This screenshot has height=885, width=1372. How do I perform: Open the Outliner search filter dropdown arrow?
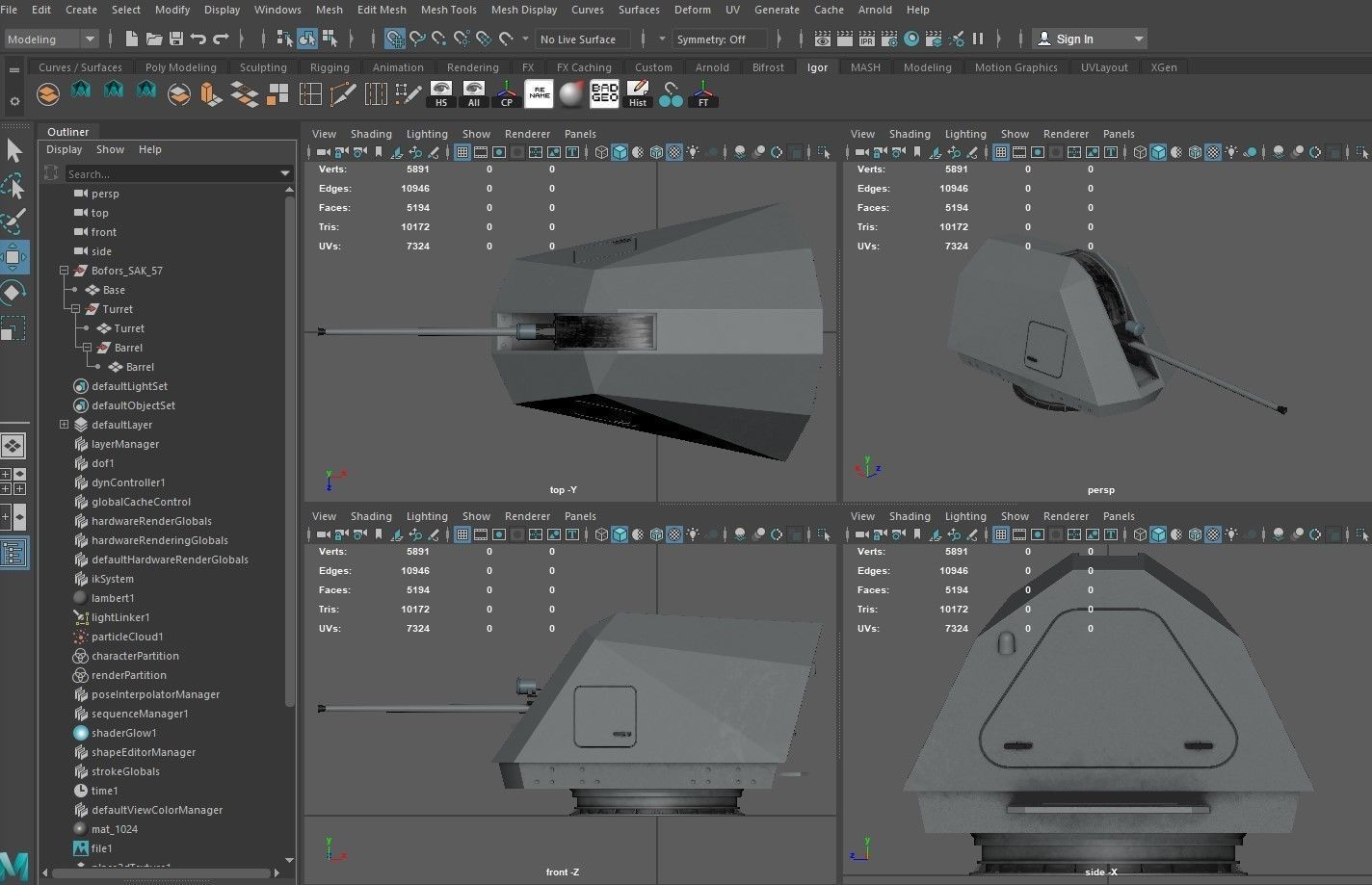pyautogui.click(x=285, y=173)
